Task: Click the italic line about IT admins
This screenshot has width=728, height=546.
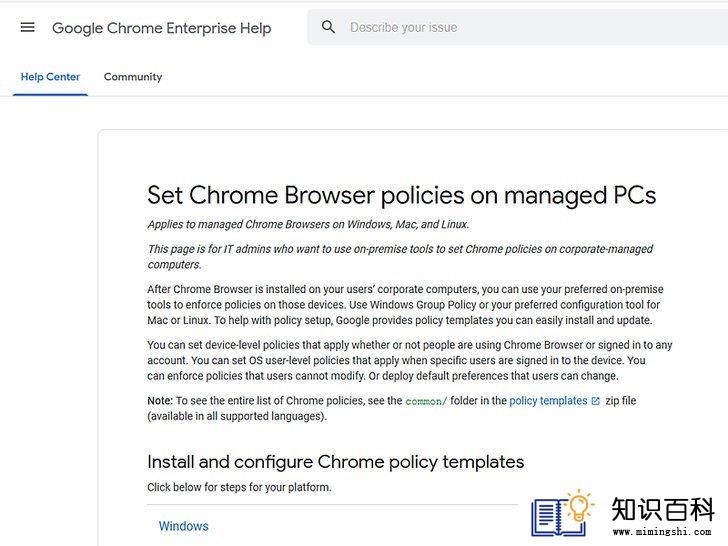Action: click(400, 257)
